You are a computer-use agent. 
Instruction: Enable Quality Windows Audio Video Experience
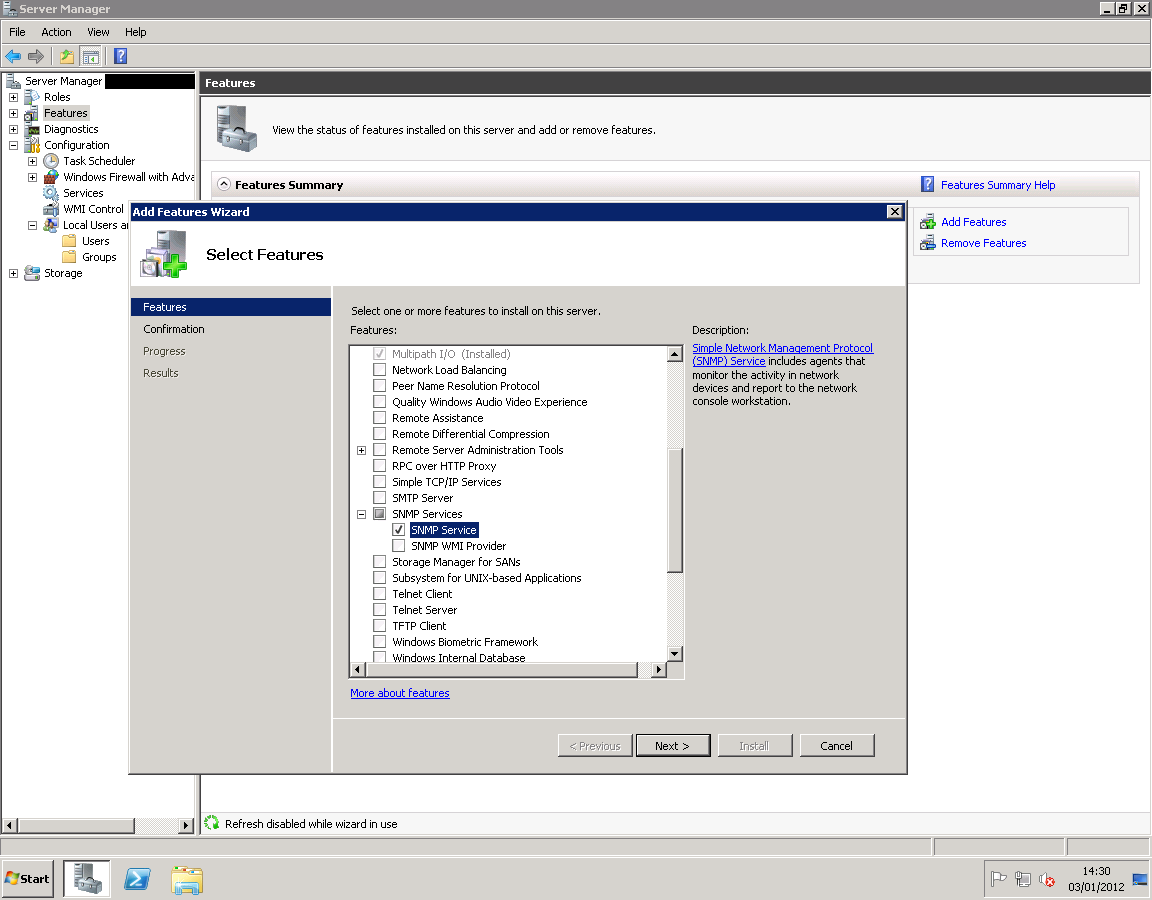click(380, 402)
